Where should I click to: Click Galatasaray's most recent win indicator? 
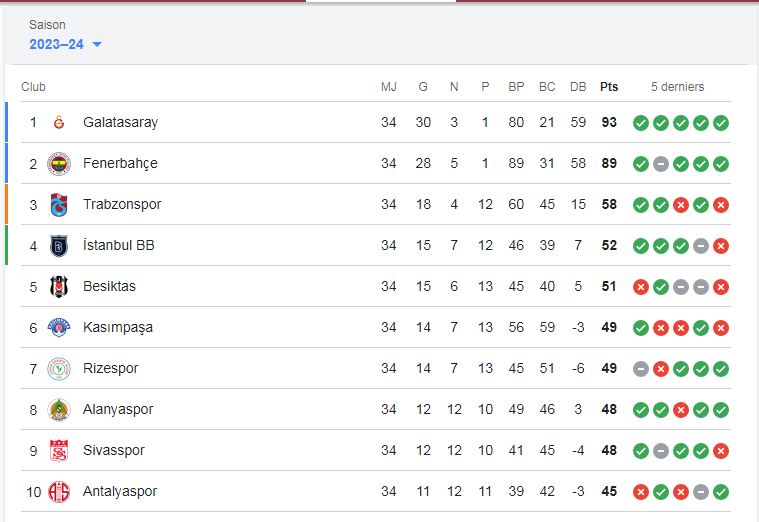[721, 123]
